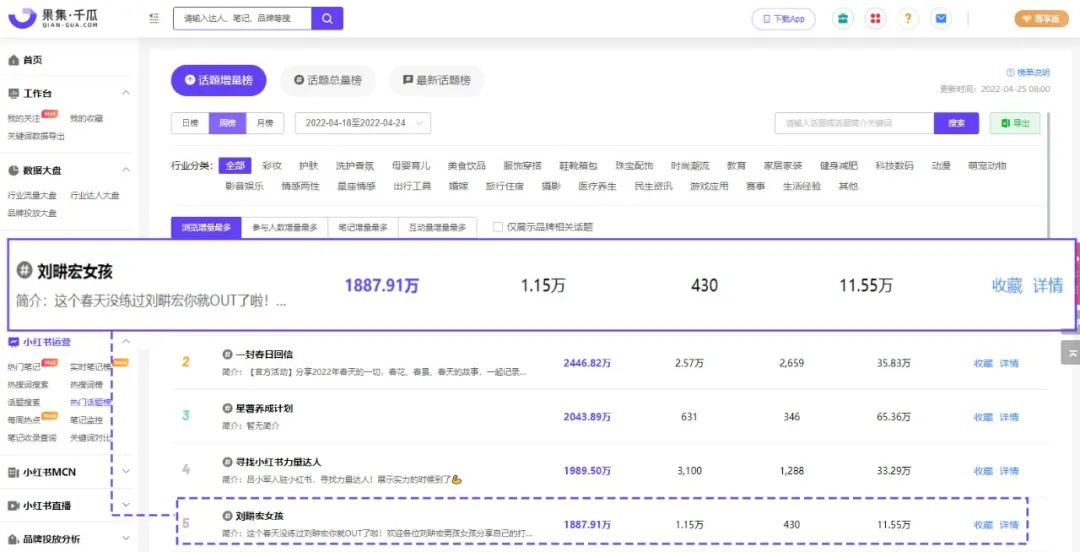The width and height of the screenshot is (1080, 552).
Task: Click value 2446.82万 in 一封春日回信 row
Action: [x=587, y=363]
